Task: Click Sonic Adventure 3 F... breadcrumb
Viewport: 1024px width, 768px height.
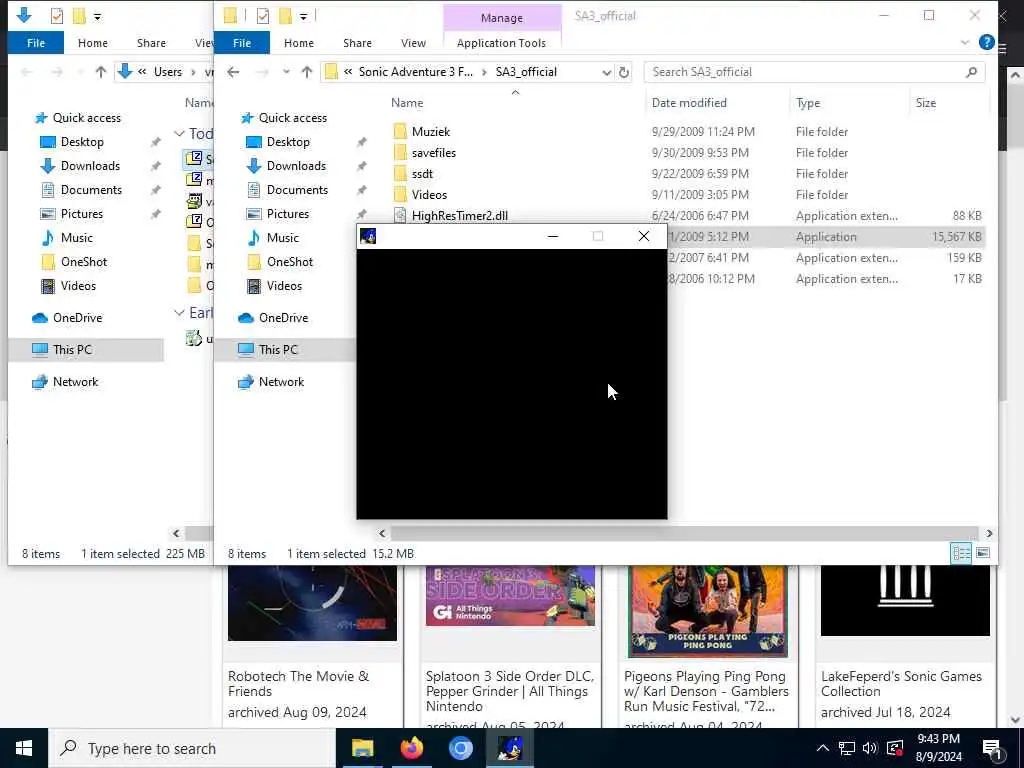Action: pyautogui.click(x=415, y=72)
